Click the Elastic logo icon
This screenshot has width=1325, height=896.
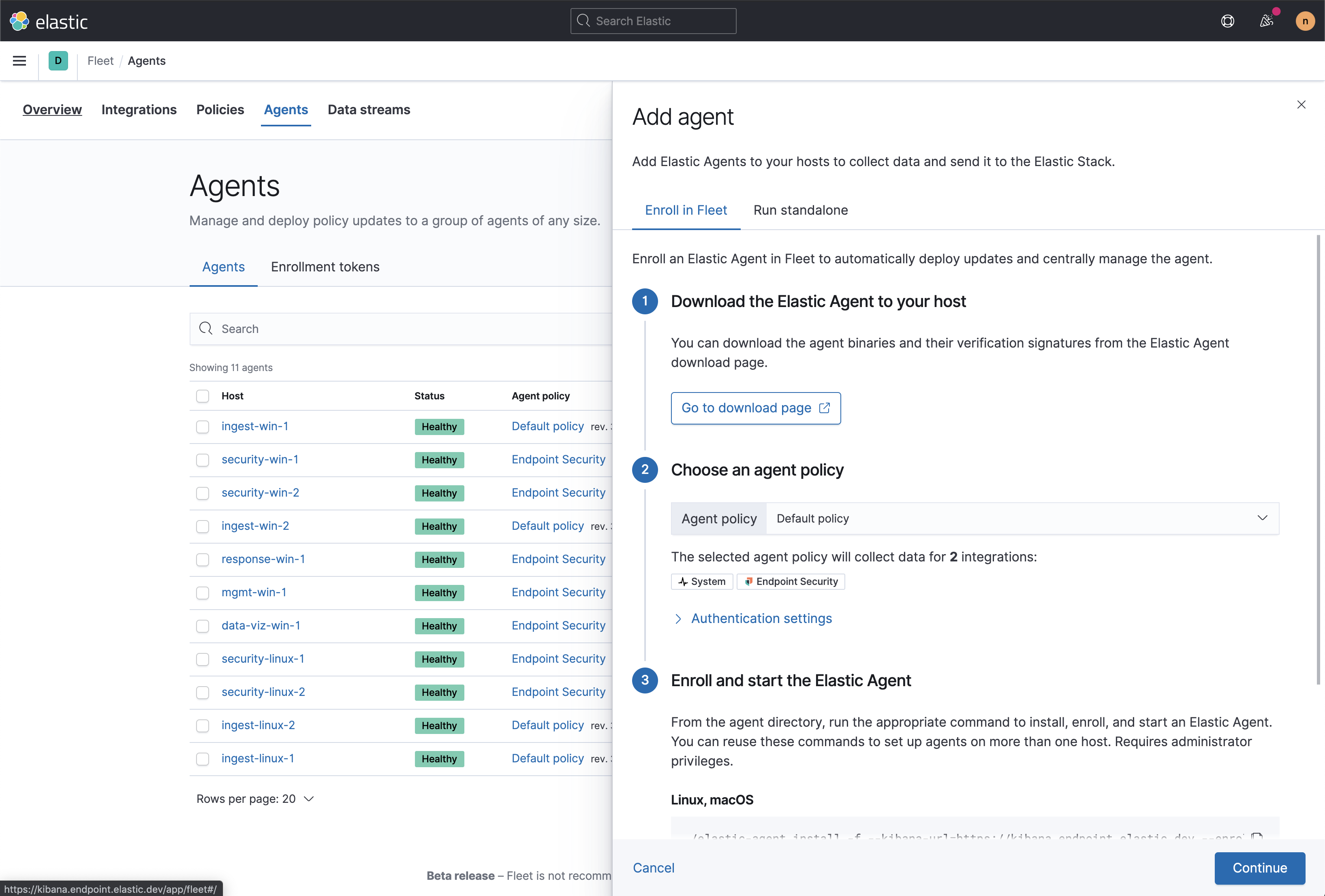click(x=19, y=21)
